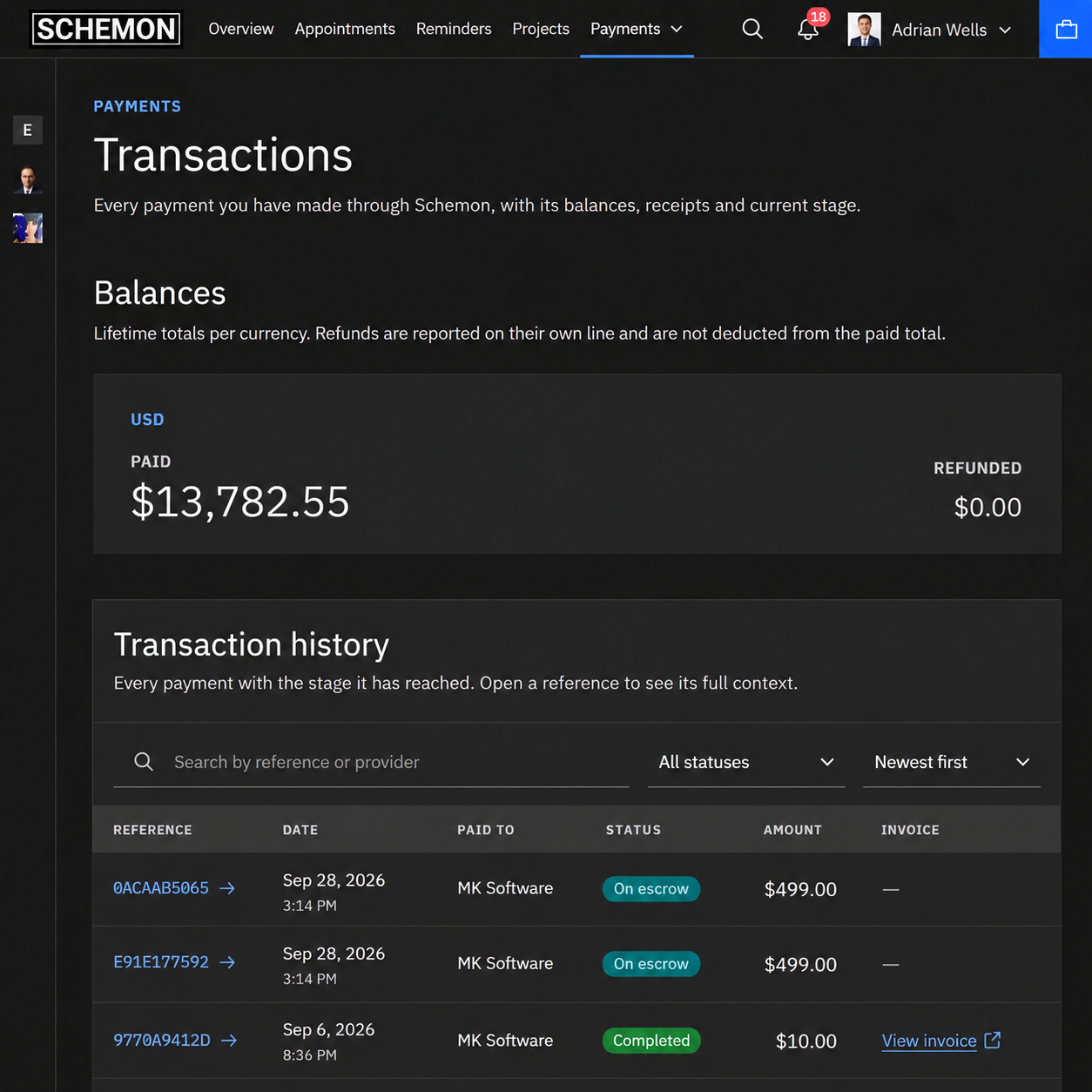Click external link icon beside View invoice
Screen dimensions: 1092x1092
pyautogui.click(x=992, y=1040)
